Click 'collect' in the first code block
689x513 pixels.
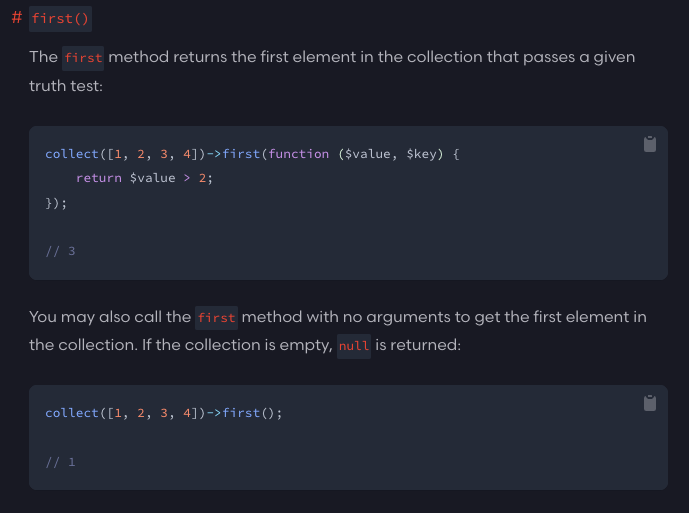pyautogui.click(x=72, y=154)
